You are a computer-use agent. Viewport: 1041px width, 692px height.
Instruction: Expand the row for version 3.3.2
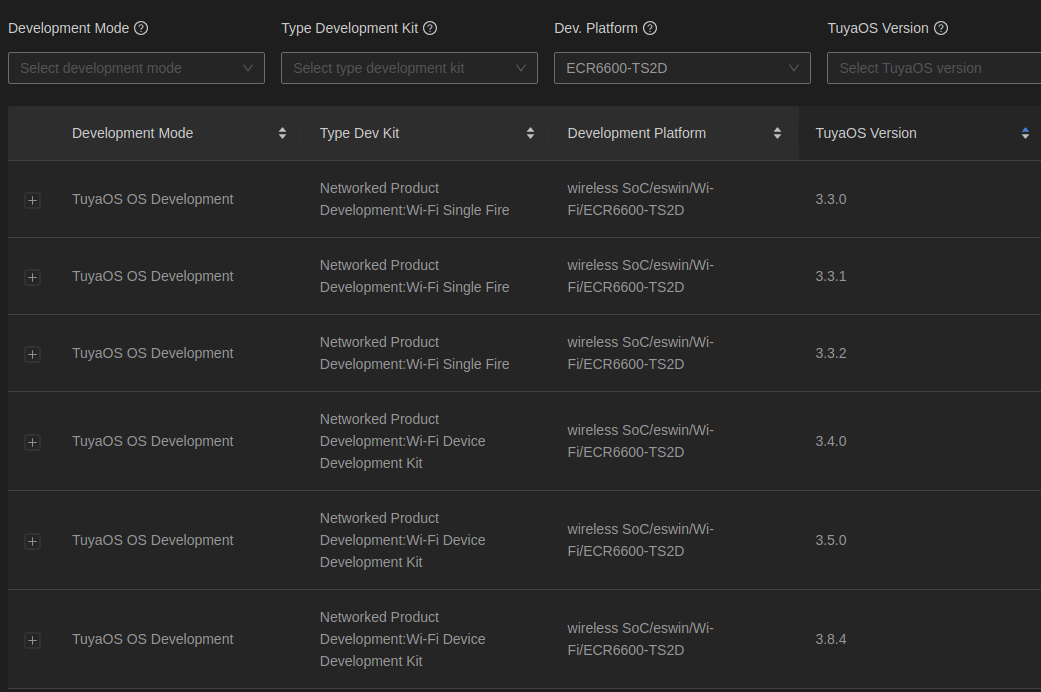[x=32, y=354]
